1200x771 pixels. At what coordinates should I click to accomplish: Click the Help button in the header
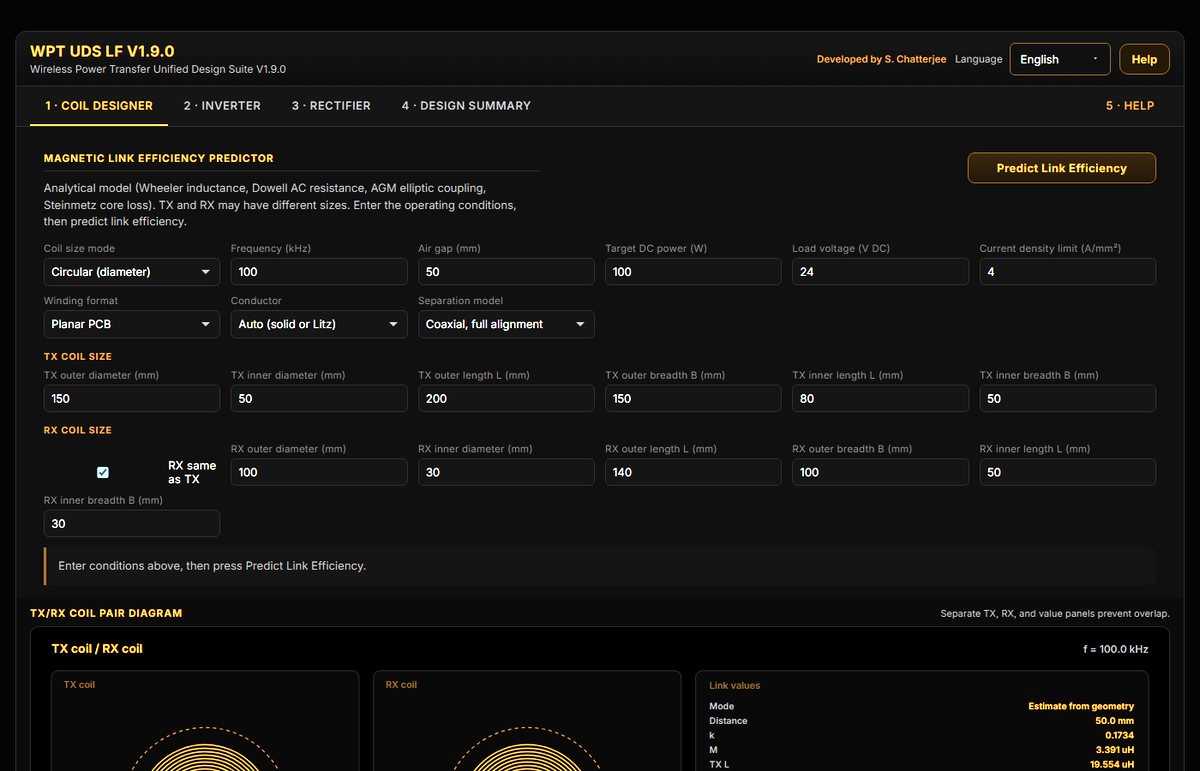pos(1144,59)
